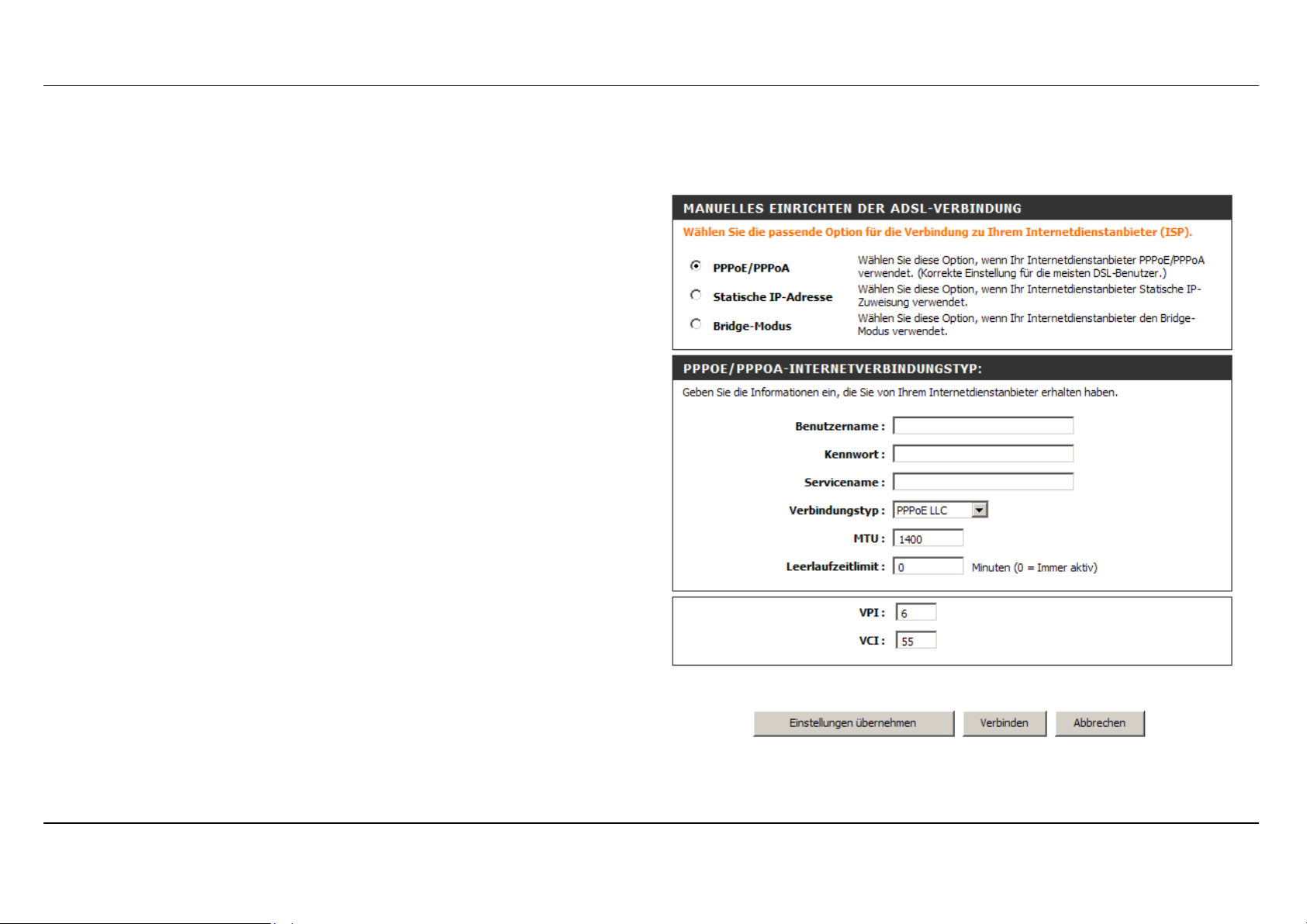Click the 'Statische IP-Adresse' label text
1307x924 pixels.
(x=773, y=297)
